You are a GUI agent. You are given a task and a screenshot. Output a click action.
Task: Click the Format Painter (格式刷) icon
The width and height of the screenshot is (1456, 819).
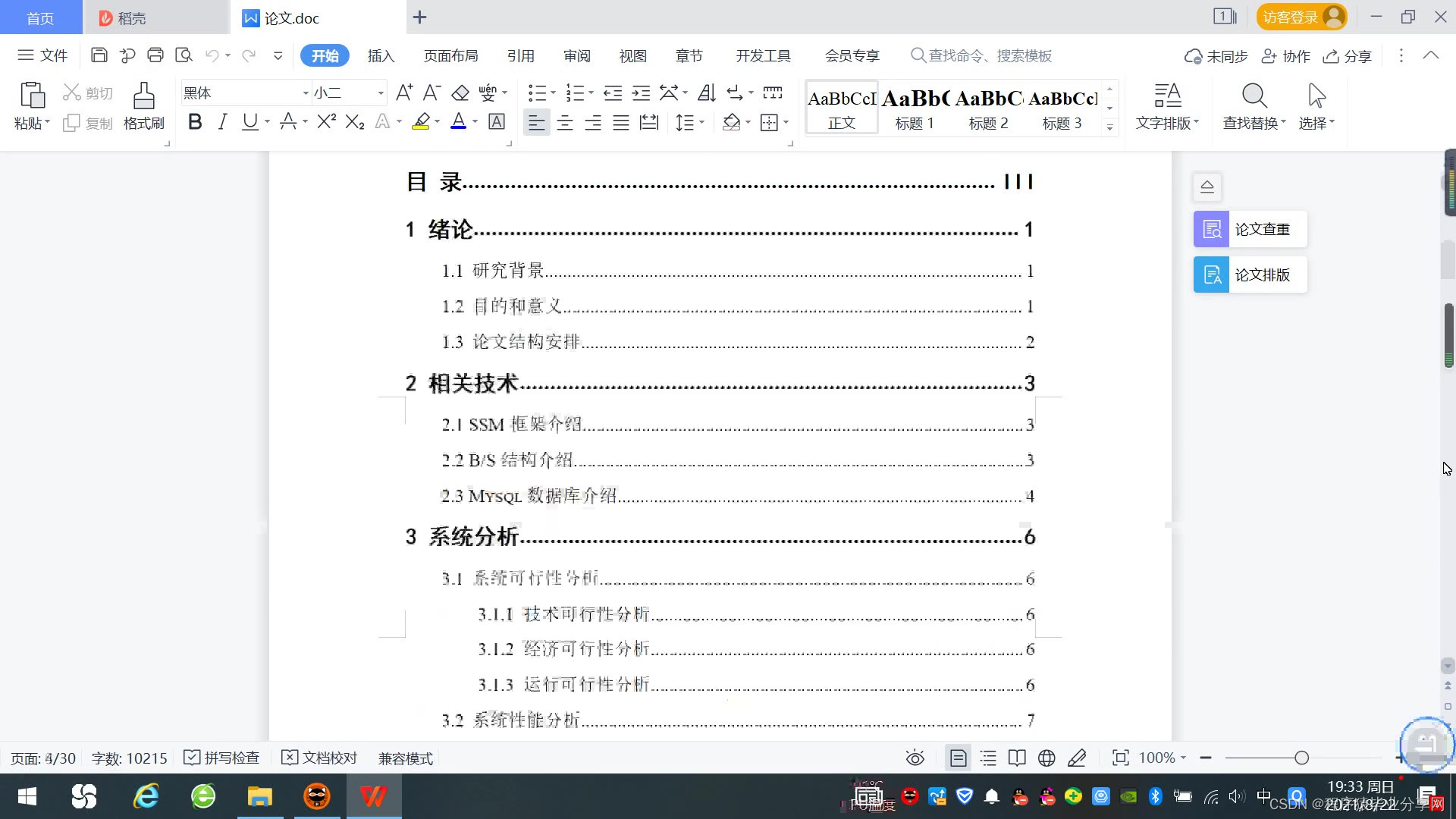point(143,96)
